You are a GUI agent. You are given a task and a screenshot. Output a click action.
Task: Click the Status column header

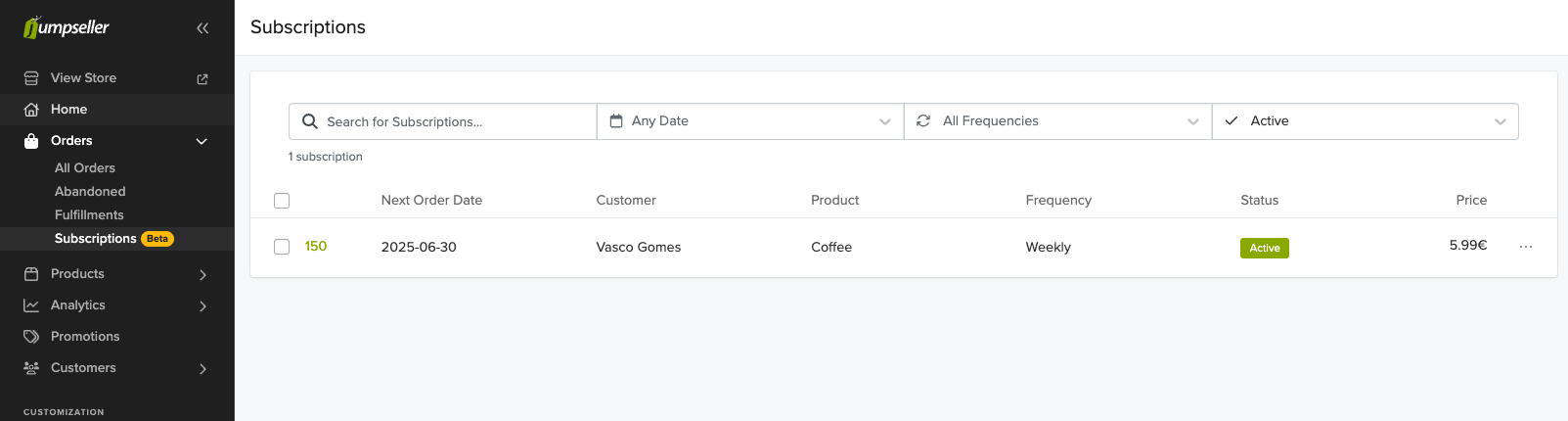click(x=1260, y=200)
